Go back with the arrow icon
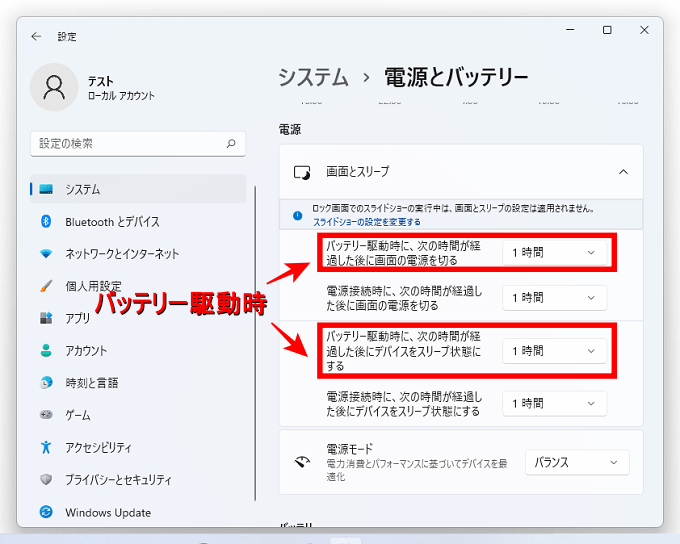This screenshot has height=544, width=680. (x=36, y=36)
